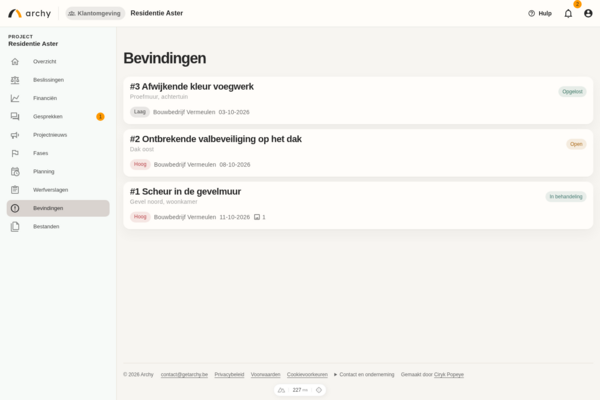Click the left icon in the bottom debug pill
Screen dimensions: 600x400
(282, 390)
